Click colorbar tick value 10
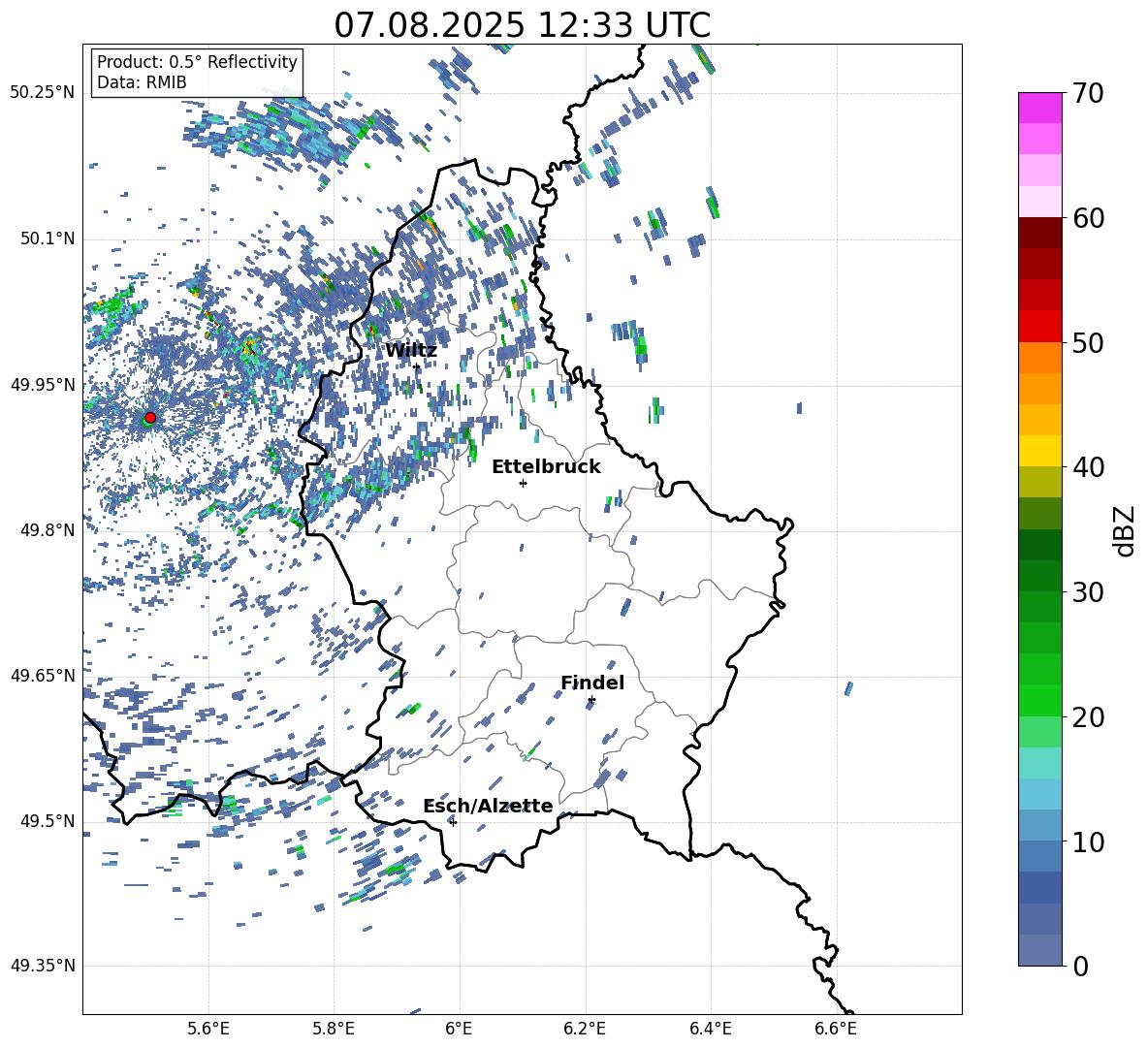This screenshot has height=1048, width=1148. 1088,842
